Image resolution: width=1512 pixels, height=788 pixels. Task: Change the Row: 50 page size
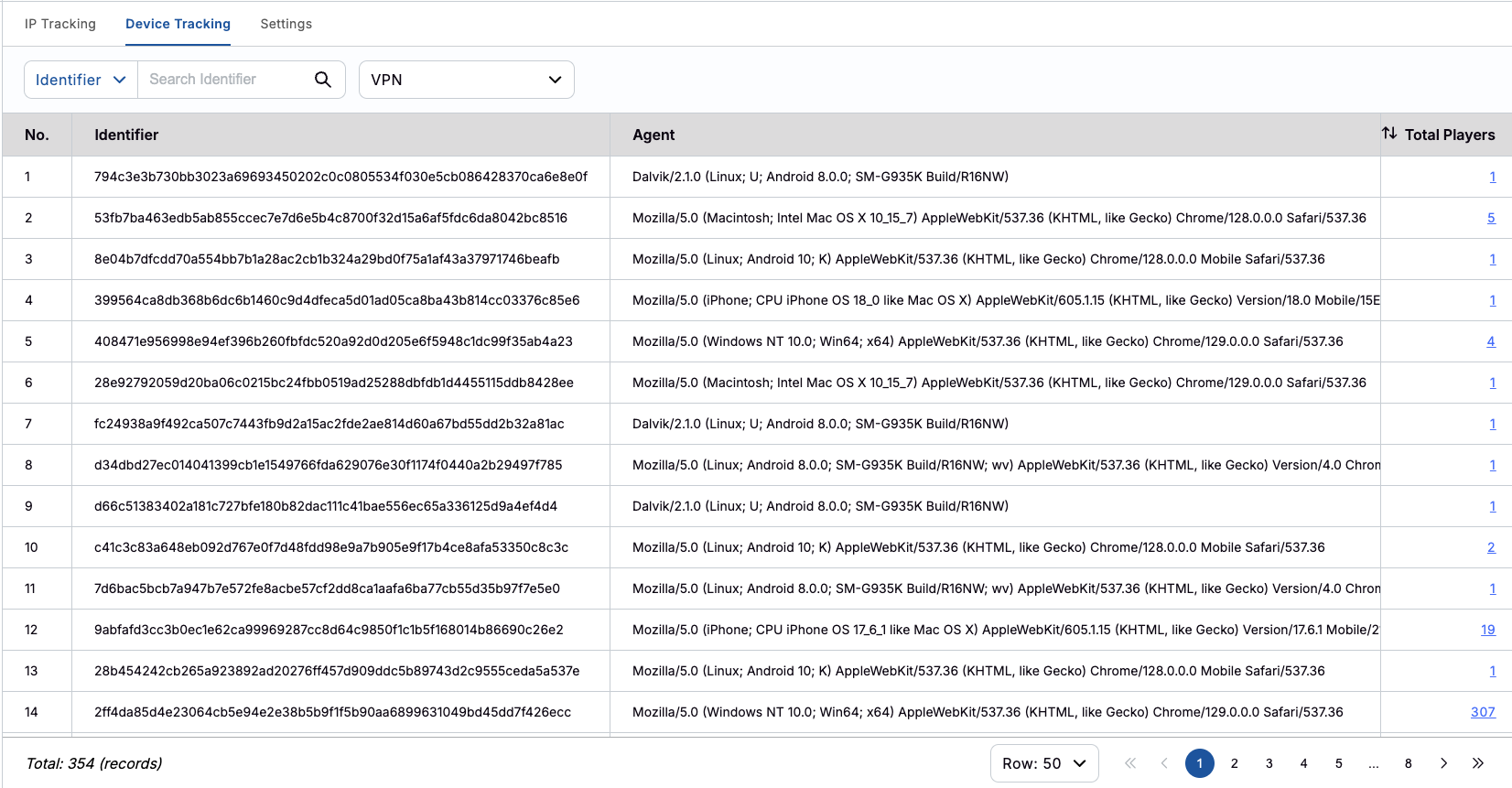point(1043,763)
